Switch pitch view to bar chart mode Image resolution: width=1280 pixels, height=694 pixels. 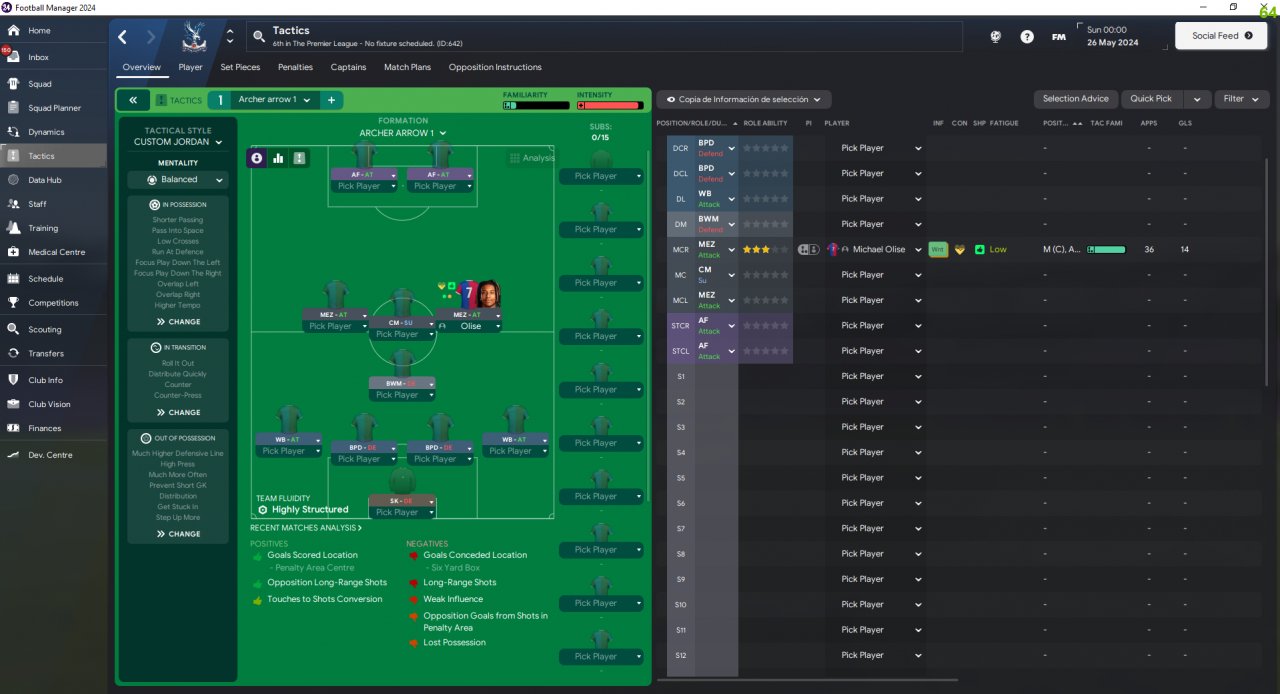(278, 158)
